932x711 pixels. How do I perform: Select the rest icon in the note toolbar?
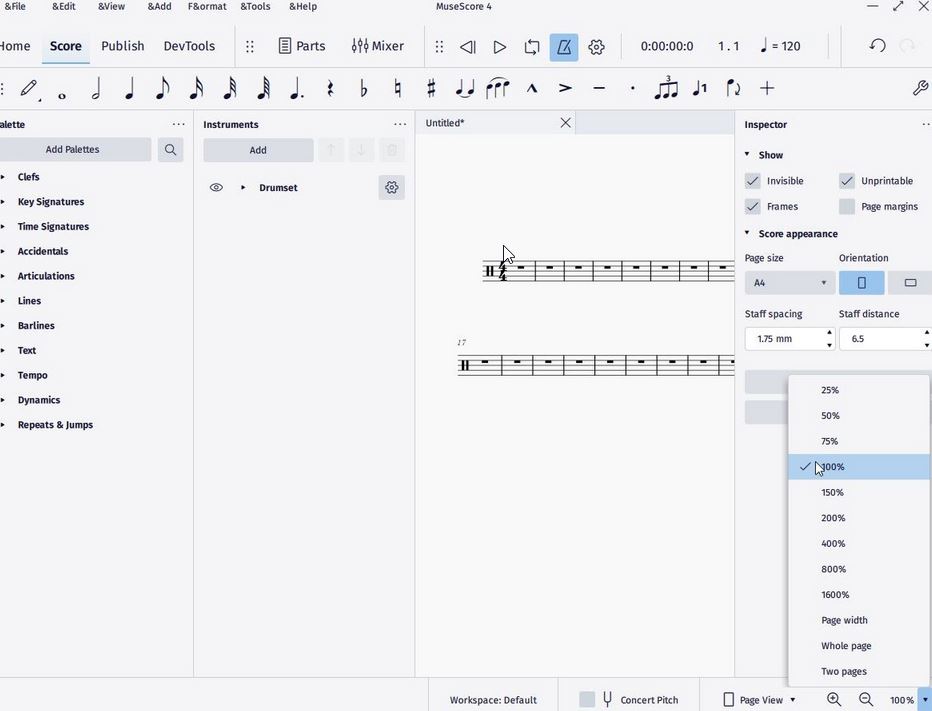(330, 88)
